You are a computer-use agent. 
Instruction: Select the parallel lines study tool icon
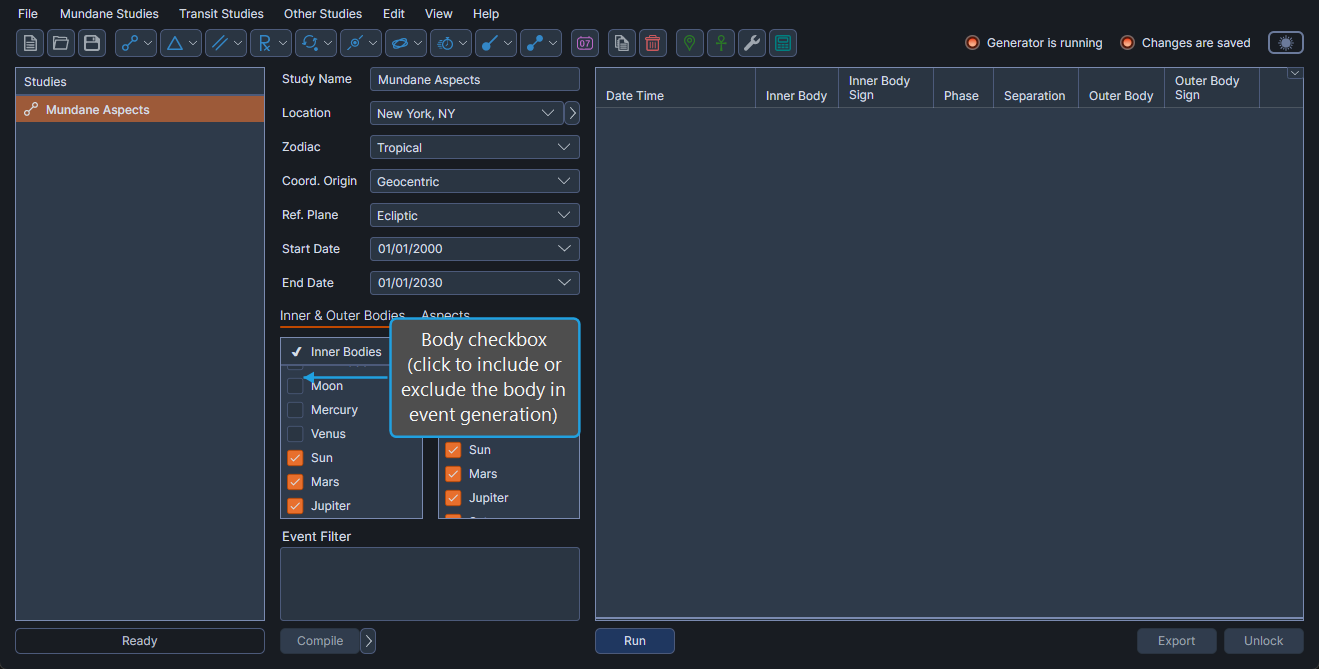pos(219,43)
